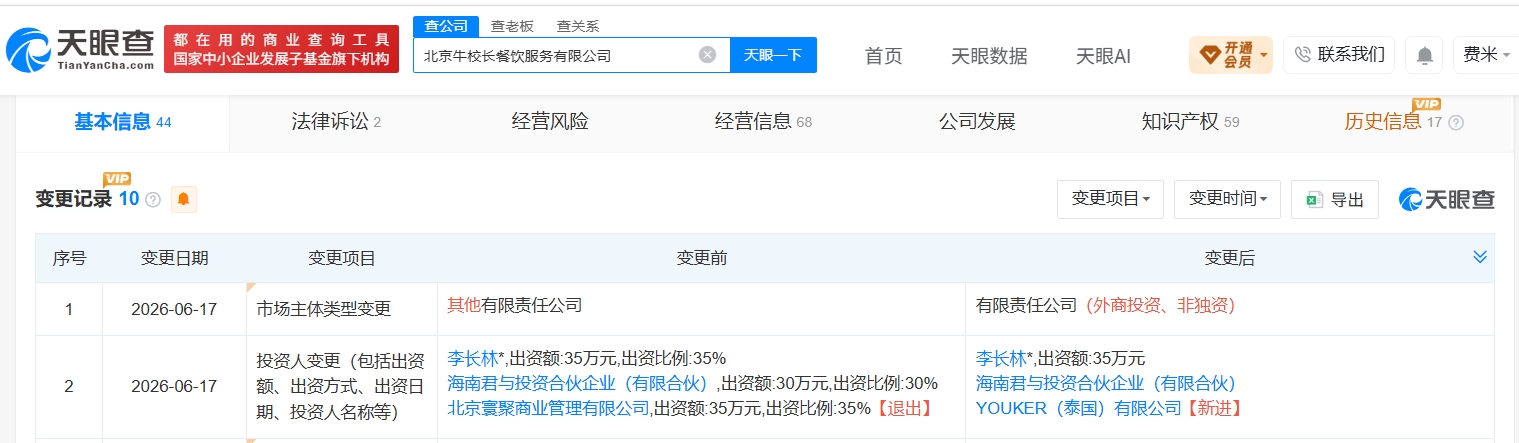The width and height of the screenshot is (1519, 443).
Task: Open the 变更项目 filter dropdown
Action: click(1110, 199)
